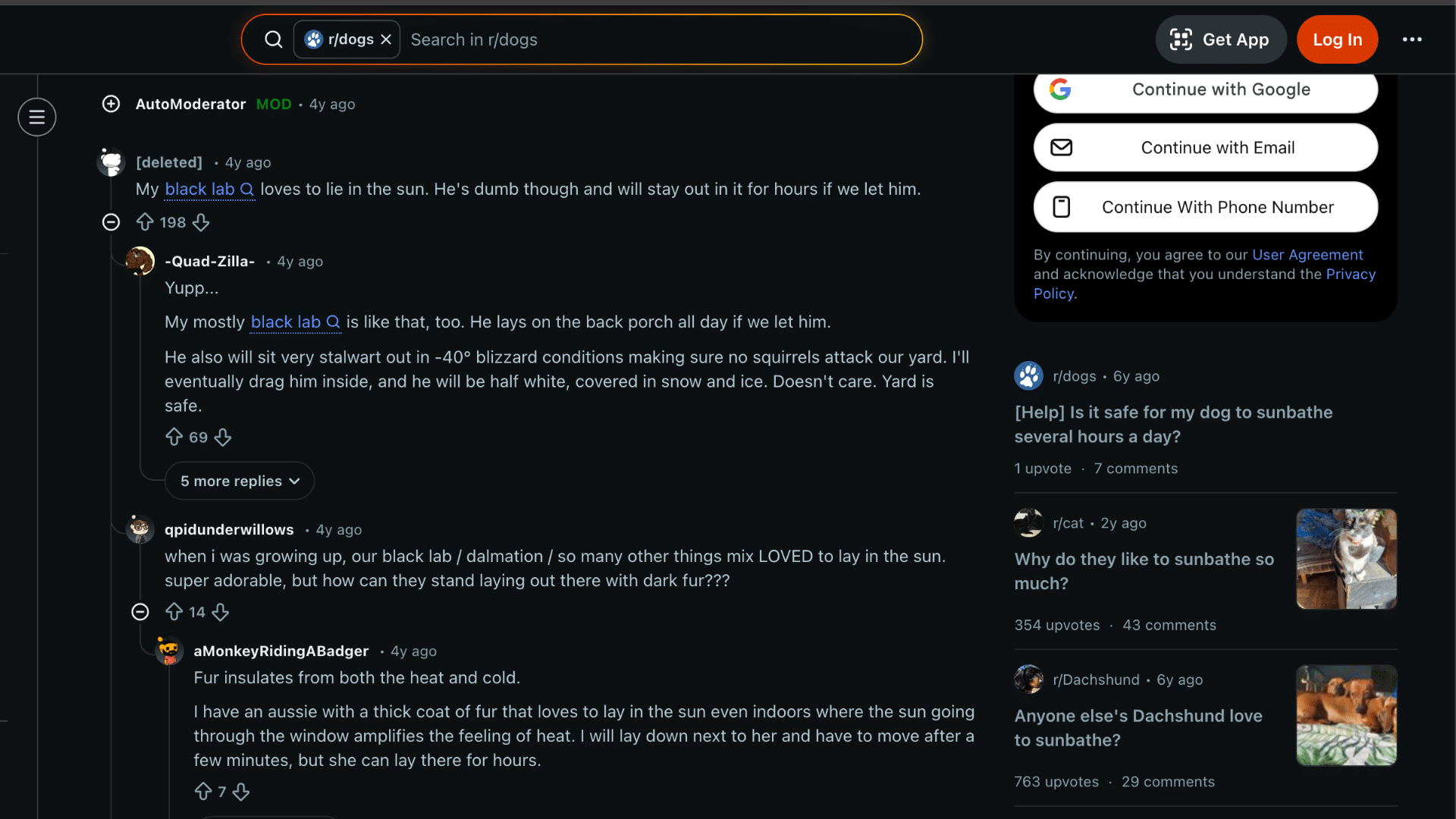Viewport: 1456px width, 819px height.
Task: Click the Log In button
Action: (x=1337, y=39)
